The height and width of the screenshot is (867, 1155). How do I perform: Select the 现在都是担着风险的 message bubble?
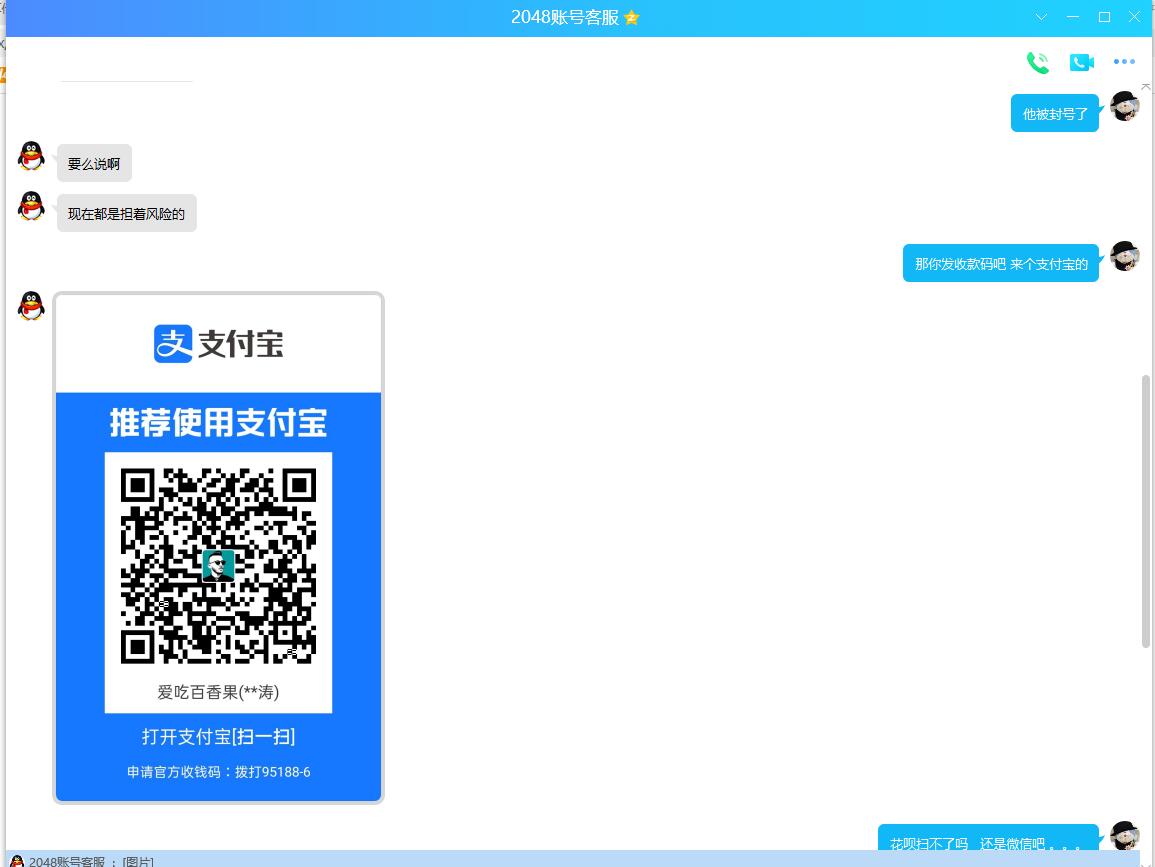pyautogui.click(x=127, y=214)
